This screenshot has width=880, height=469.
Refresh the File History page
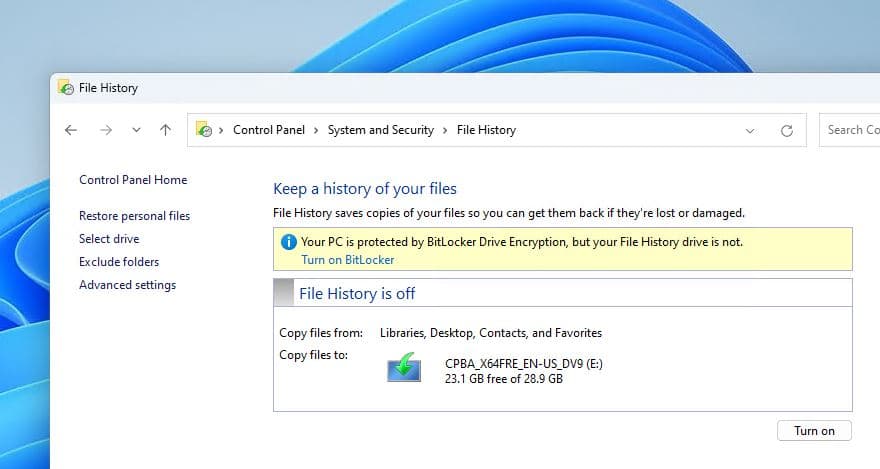tap(787, 131)
